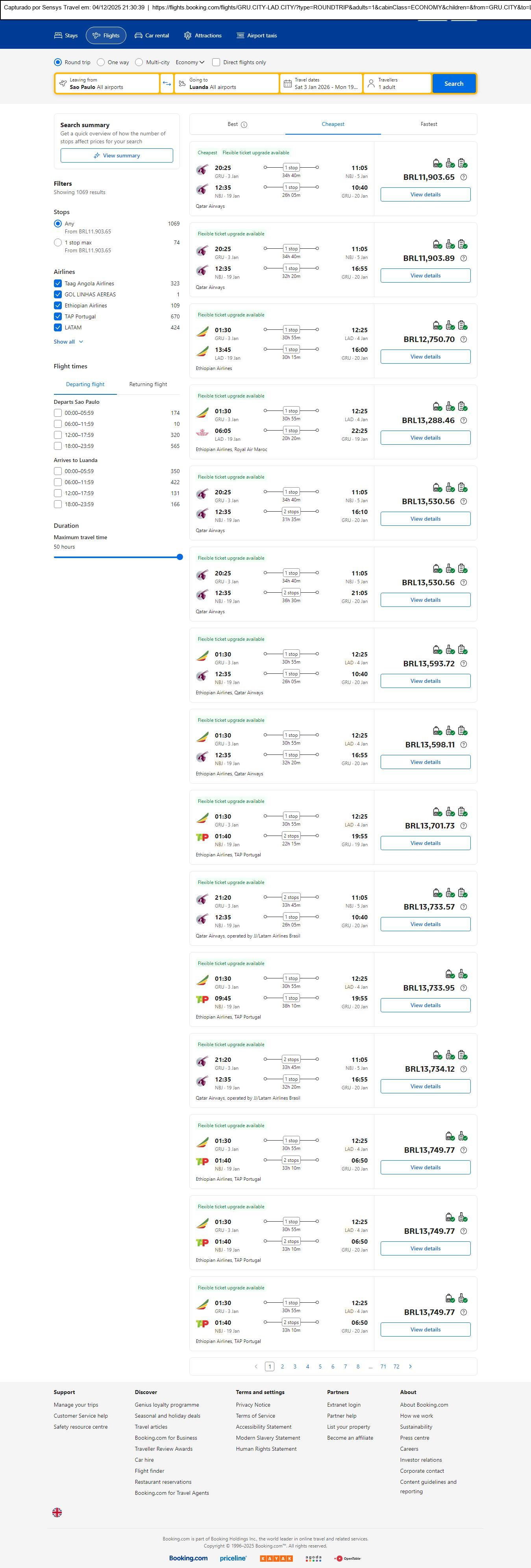Click the swap origin and destination arrows icon
The image size is (531, 1568).
pyautogui.click(x=167, y=83)
